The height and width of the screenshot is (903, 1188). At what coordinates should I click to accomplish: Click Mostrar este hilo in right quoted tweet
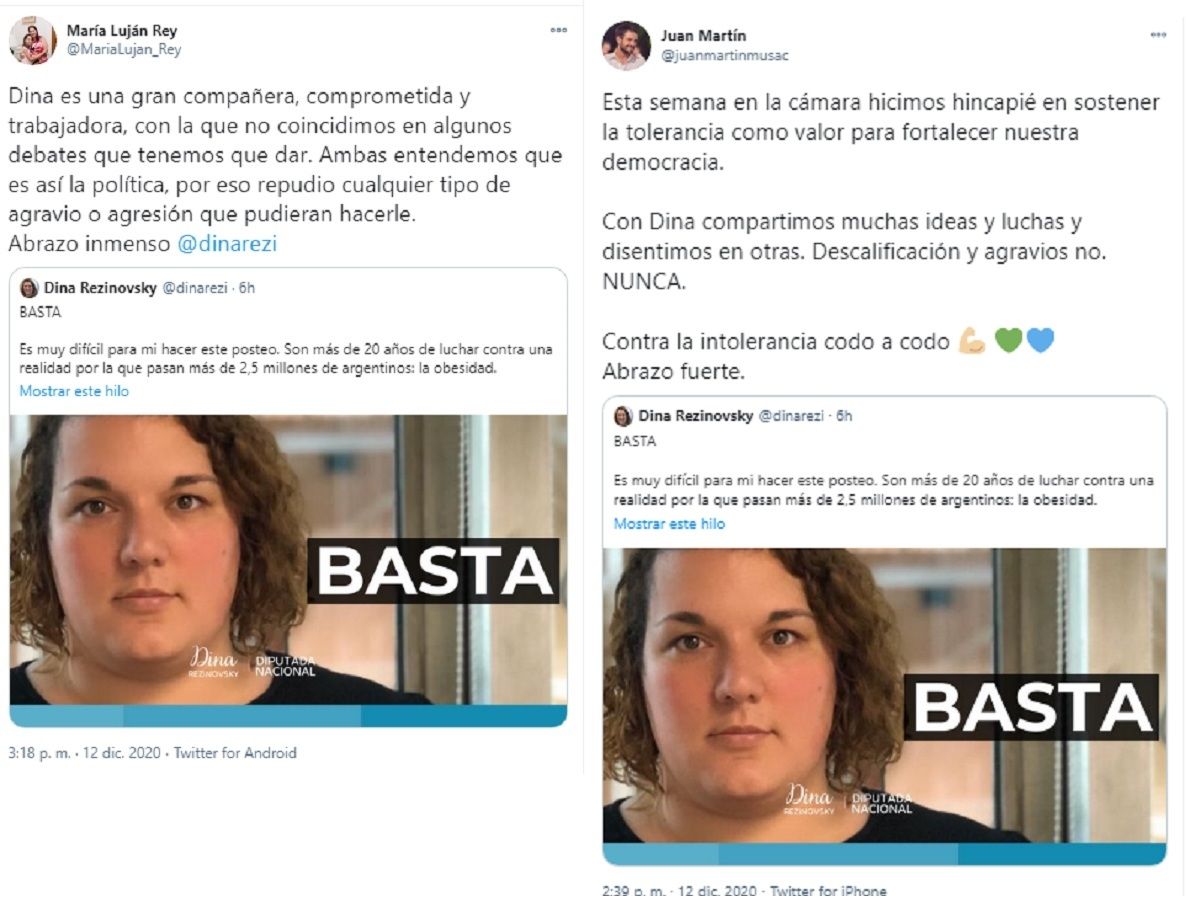[669, 523]
